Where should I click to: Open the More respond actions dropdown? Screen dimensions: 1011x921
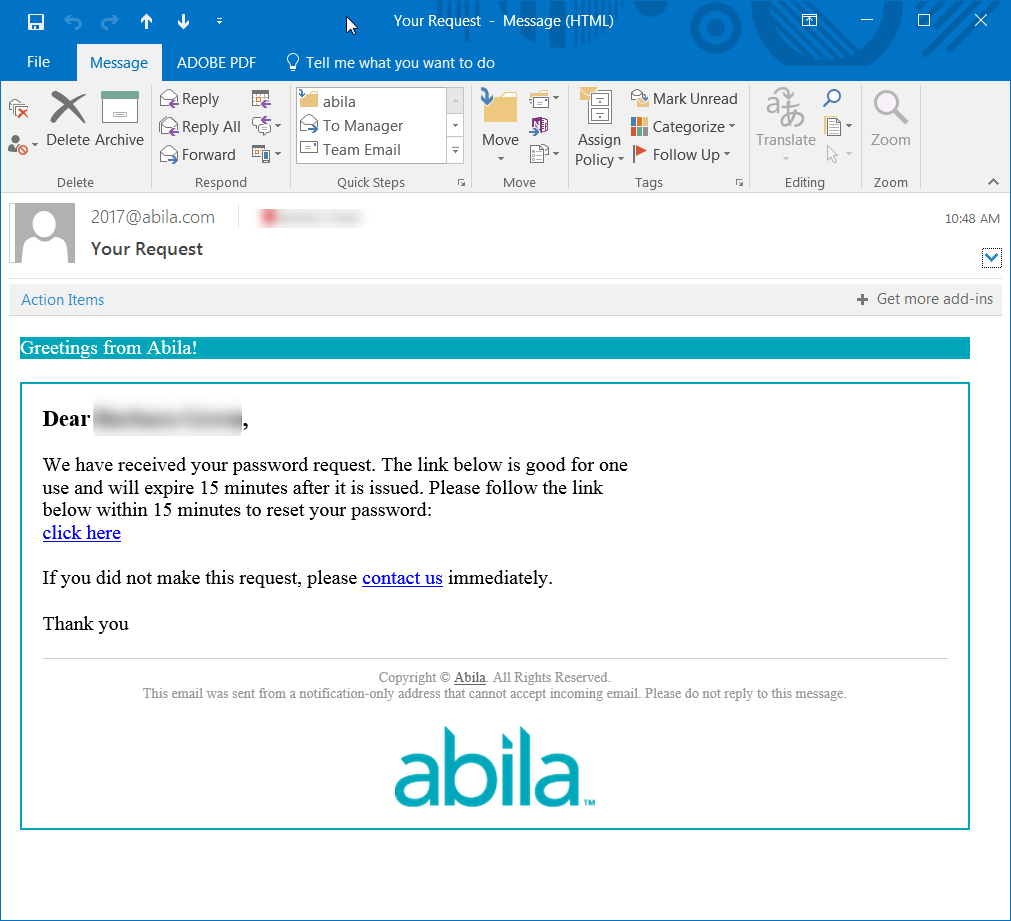pos(266,154)
